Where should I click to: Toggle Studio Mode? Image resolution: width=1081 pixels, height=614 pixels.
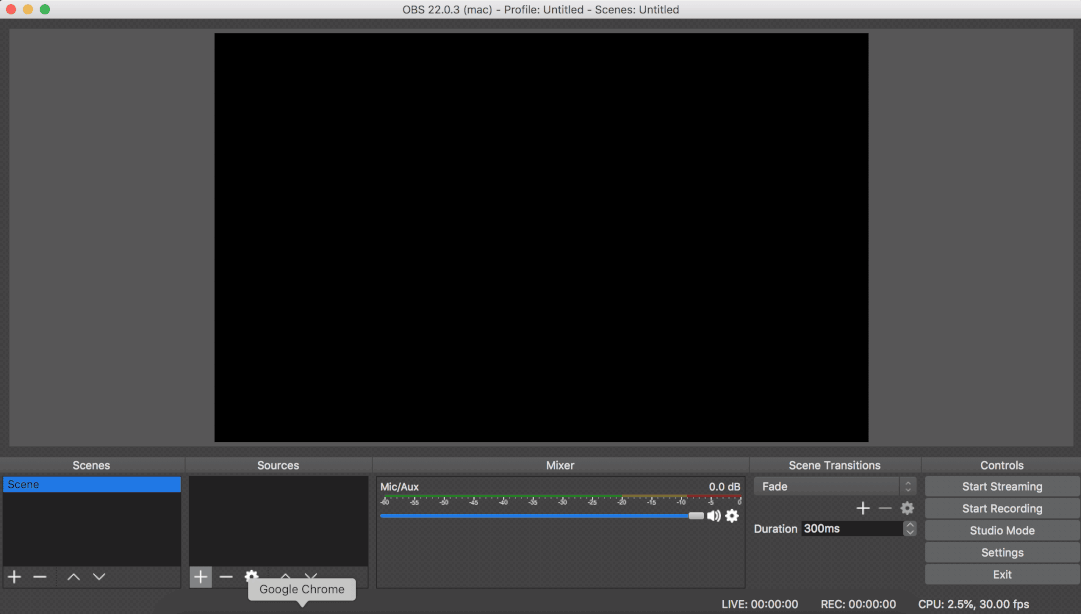1002,531
